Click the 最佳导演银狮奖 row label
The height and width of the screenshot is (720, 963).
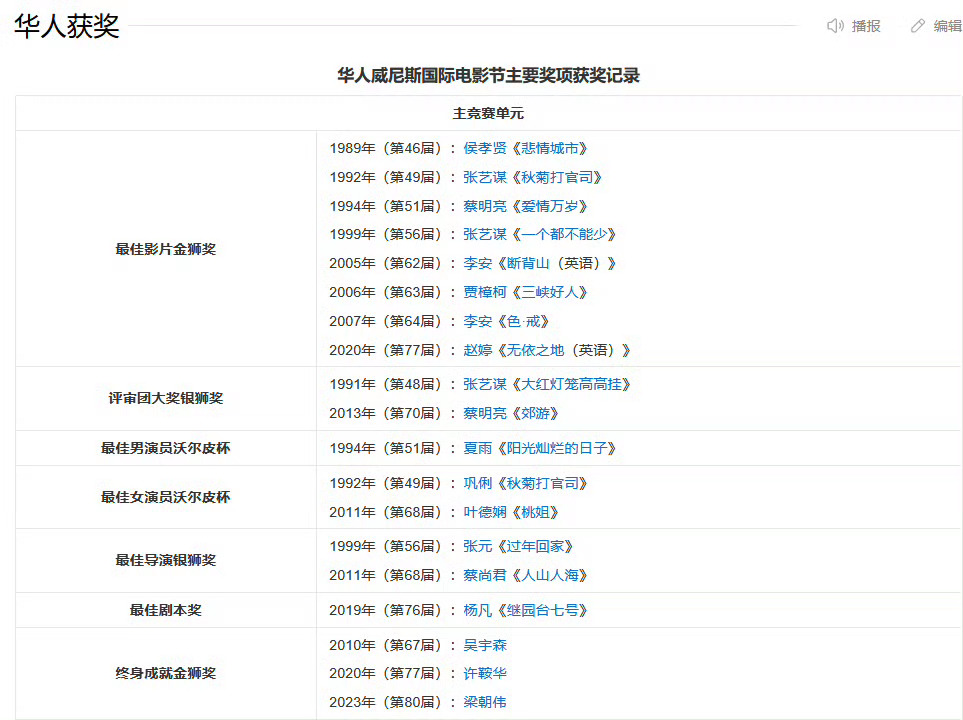pyautogui.click(x=166, y=560)
